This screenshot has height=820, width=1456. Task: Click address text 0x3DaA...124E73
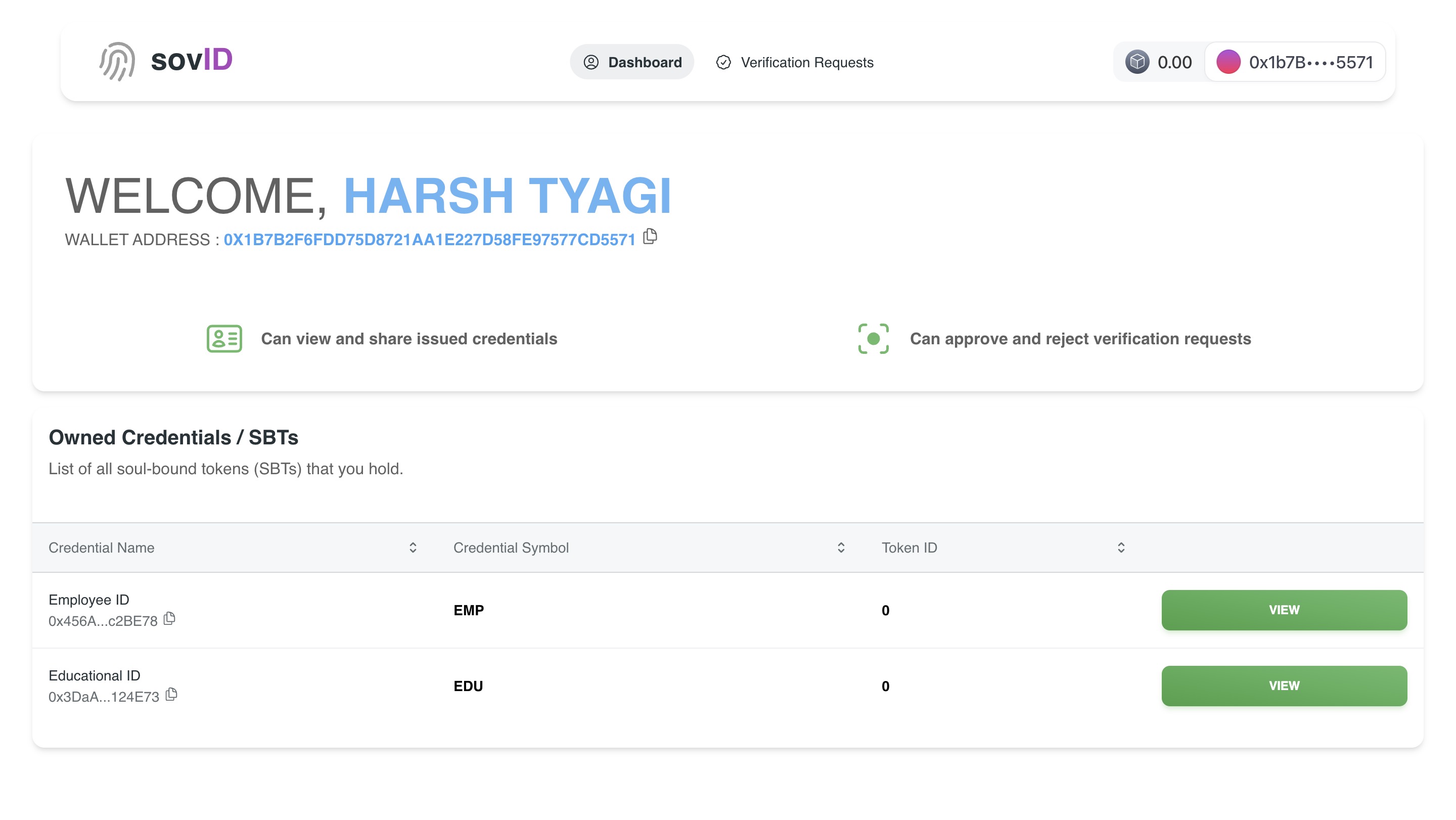[104, 697]
